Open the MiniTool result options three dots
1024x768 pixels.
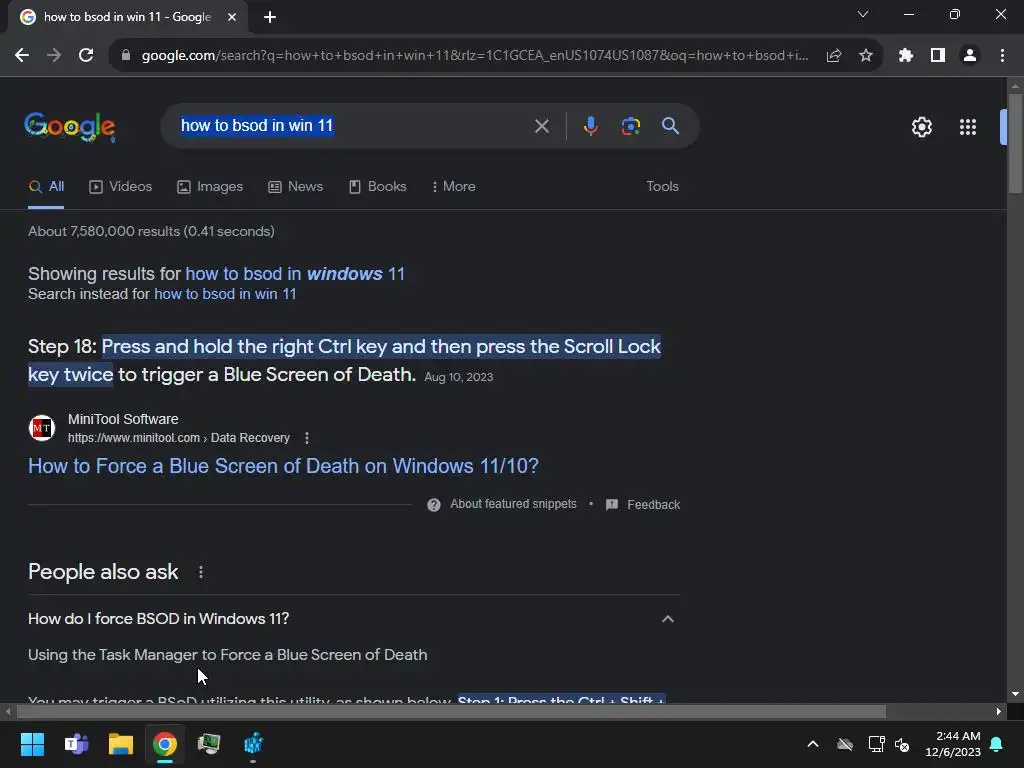[307, 438]
